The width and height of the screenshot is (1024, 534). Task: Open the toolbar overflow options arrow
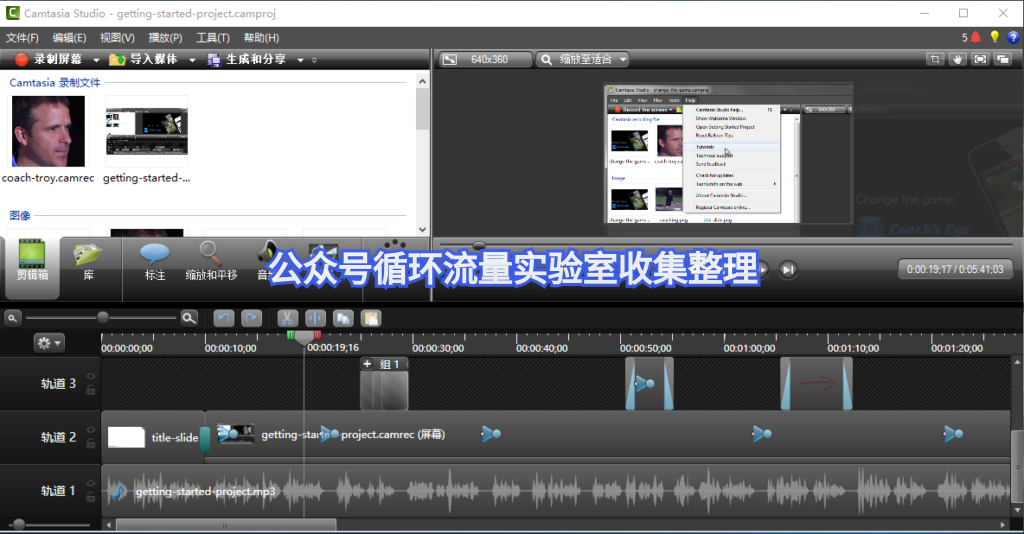(x=315, y=60)
